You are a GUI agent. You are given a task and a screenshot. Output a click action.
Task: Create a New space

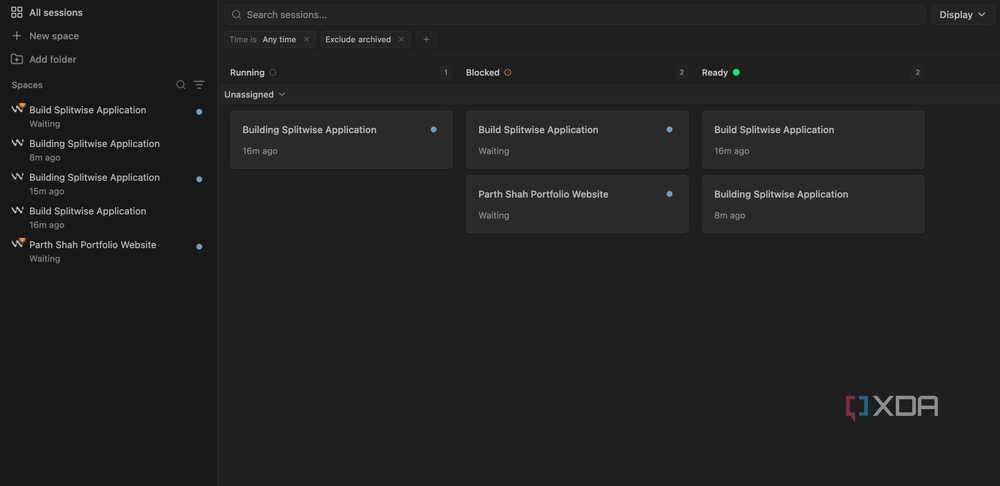pyautogui.click(x=54, y=36)
